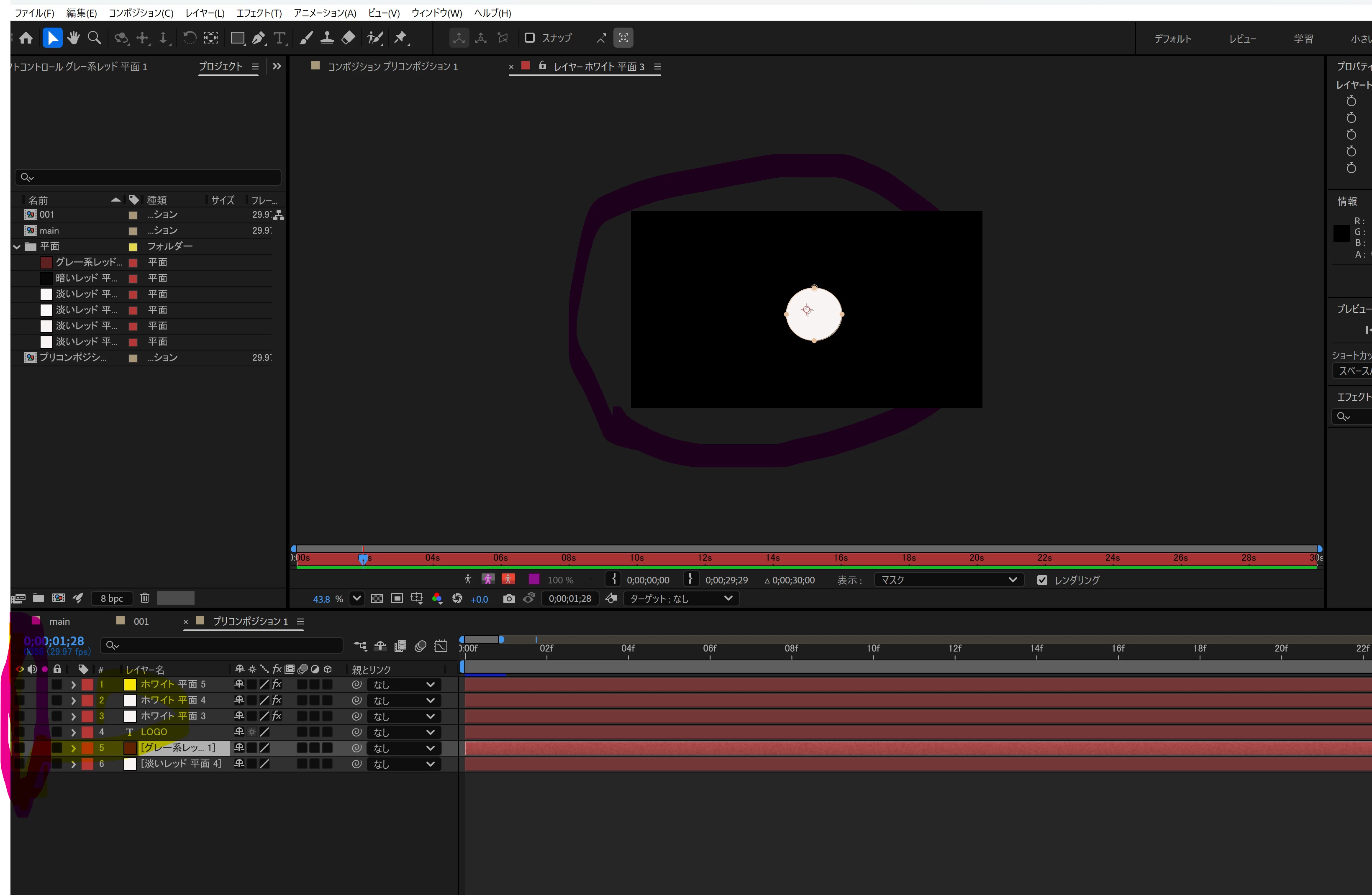Image resolution: width=1372 pixels, height=895 pixels.
Task: Select the Eraser tool
Action: [348, 38]
